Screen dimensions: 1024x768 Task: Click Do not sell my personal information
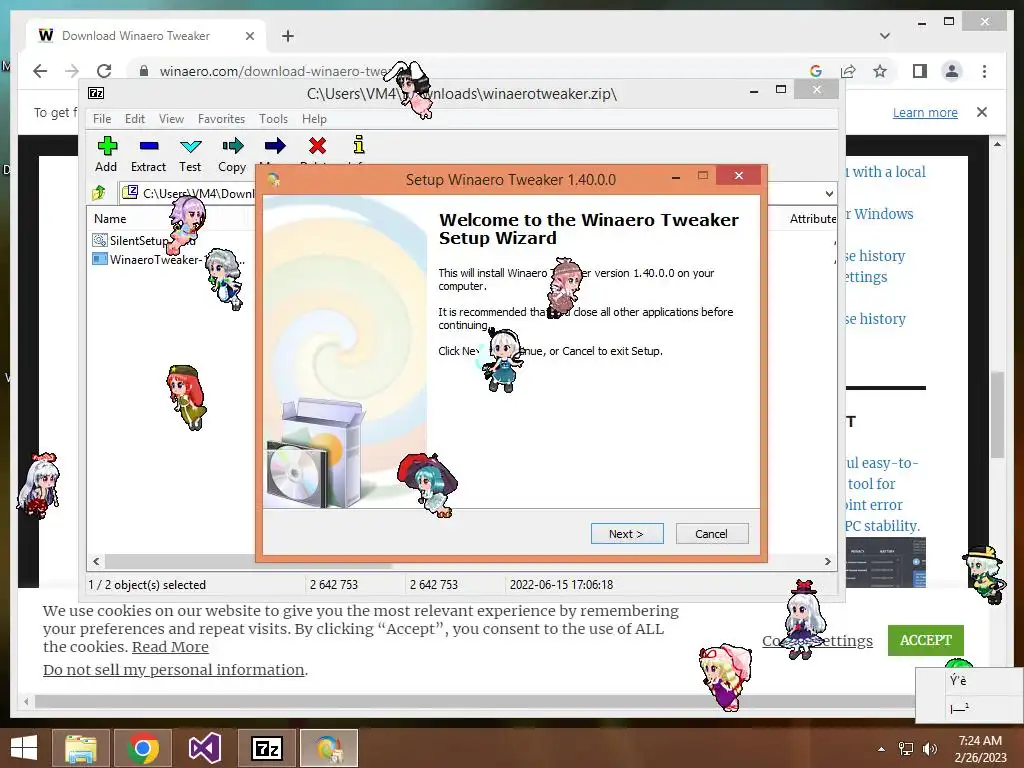pos(174,670)
